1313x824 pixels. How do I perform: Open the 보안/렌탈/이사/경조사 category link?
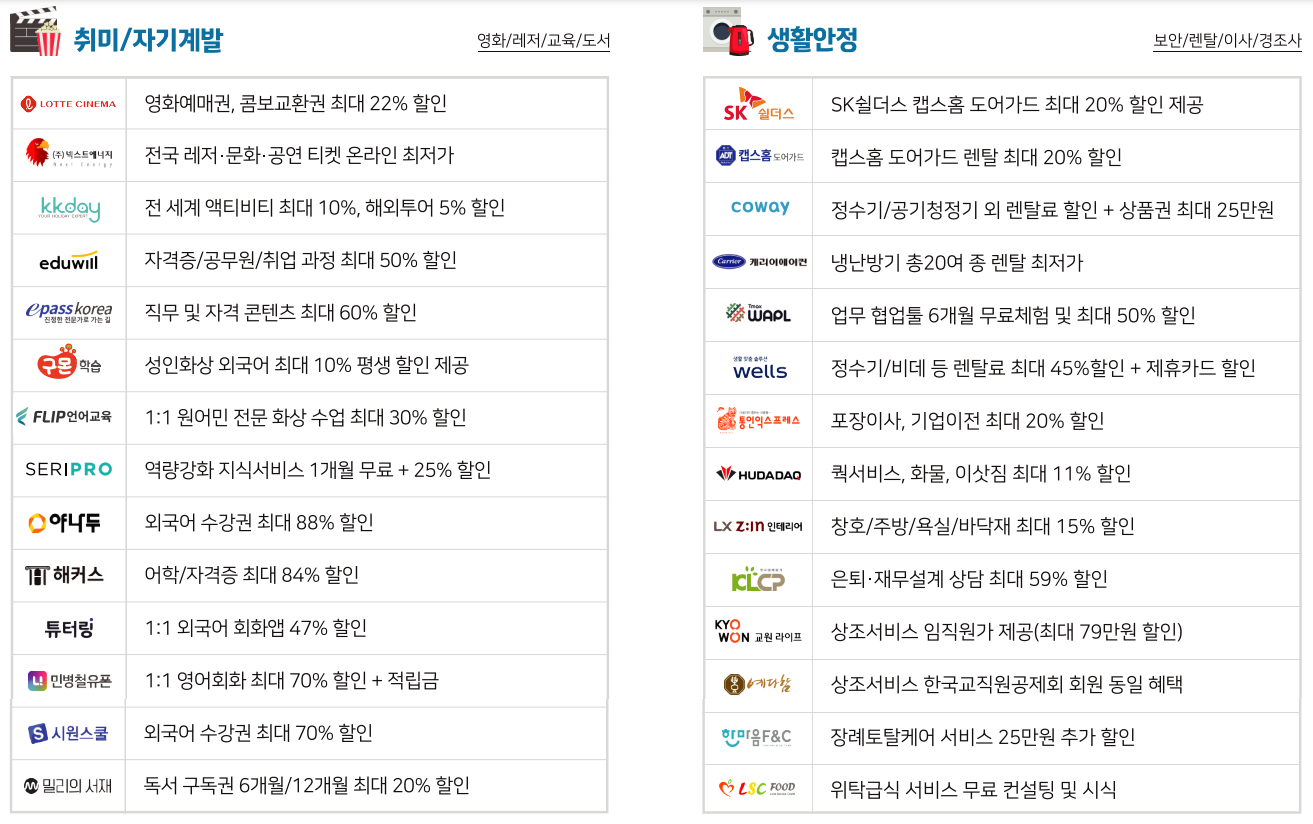[1227, 41]
